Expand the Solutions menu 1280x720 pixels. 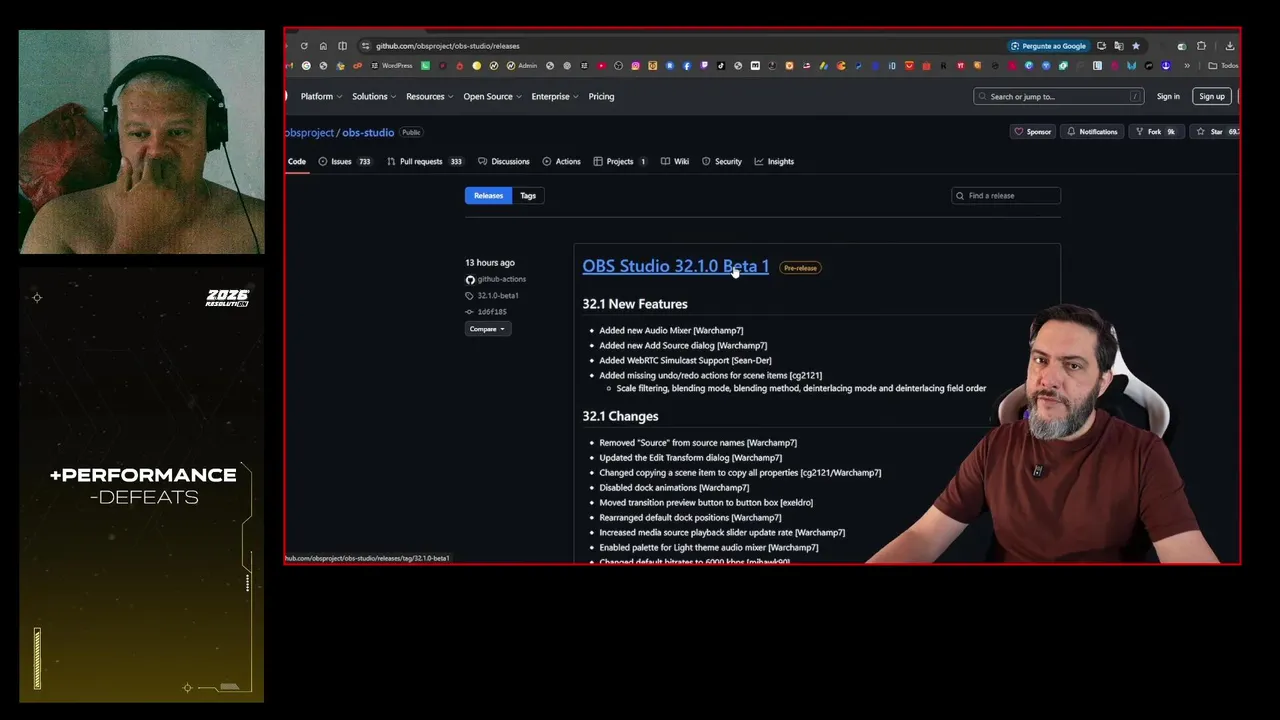click(x=373, y=97)
